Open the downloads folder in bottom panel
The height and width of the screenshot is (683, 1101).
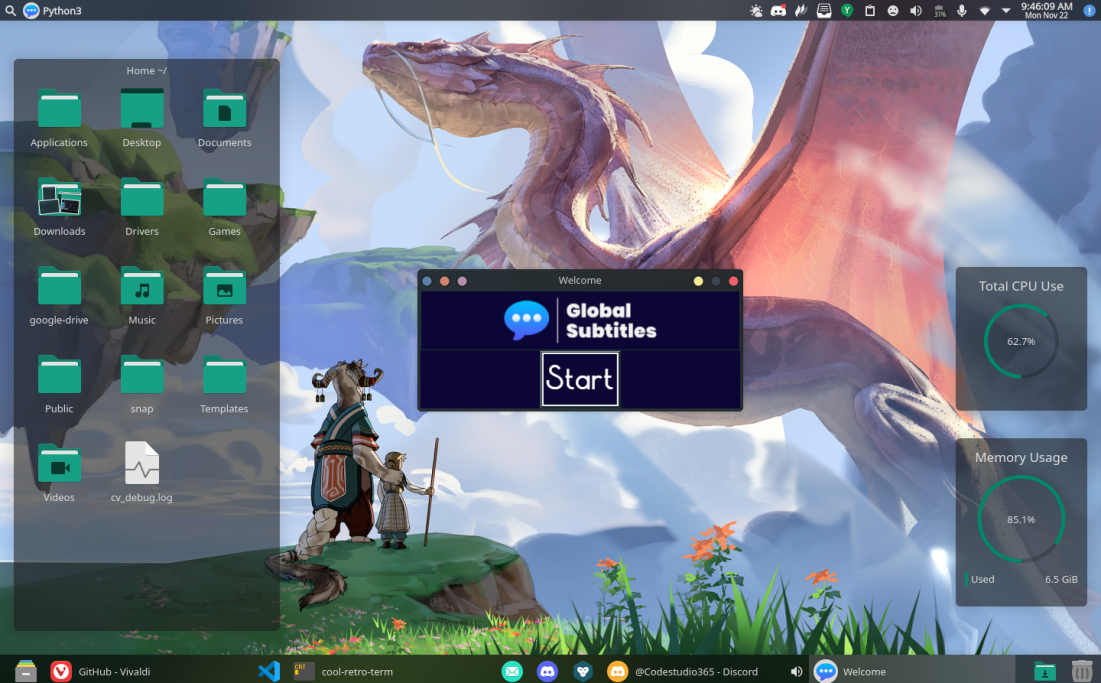tap(1045, 672)
